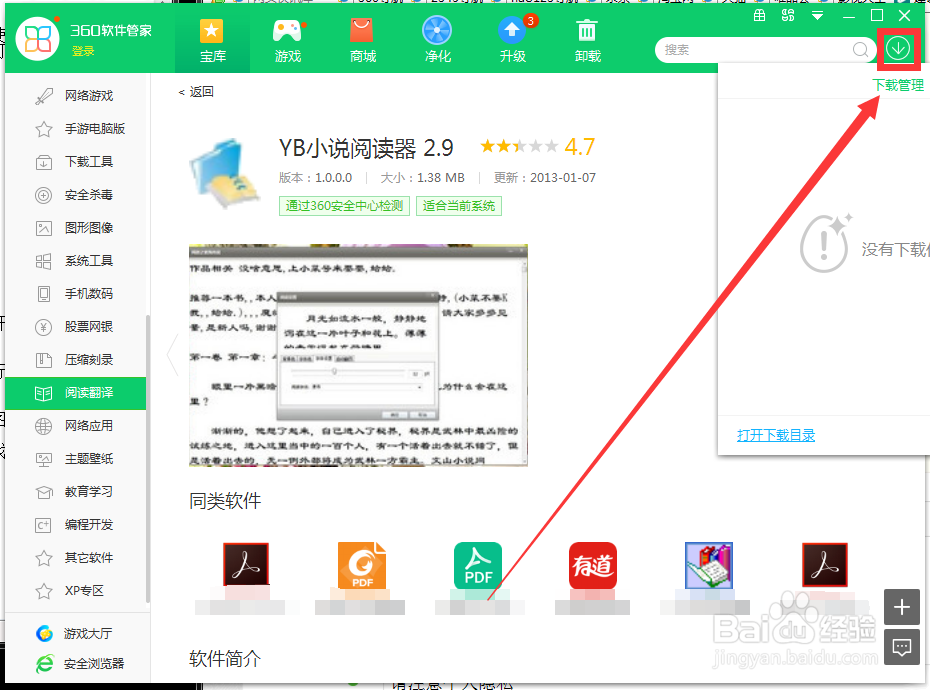Image resolution: width=930 pixels, height=690 pixels.
Task: Go to the 净化 tab
Action: 437,41
